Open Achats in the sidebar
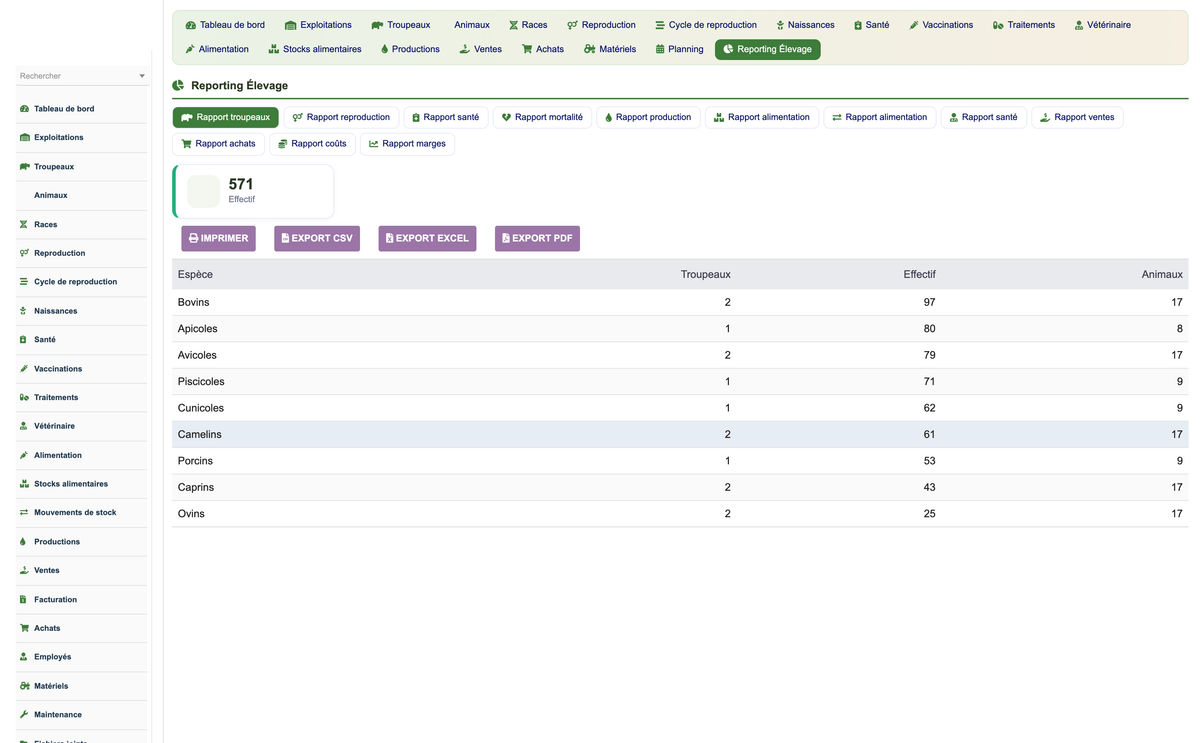 (x=82, y=628)
